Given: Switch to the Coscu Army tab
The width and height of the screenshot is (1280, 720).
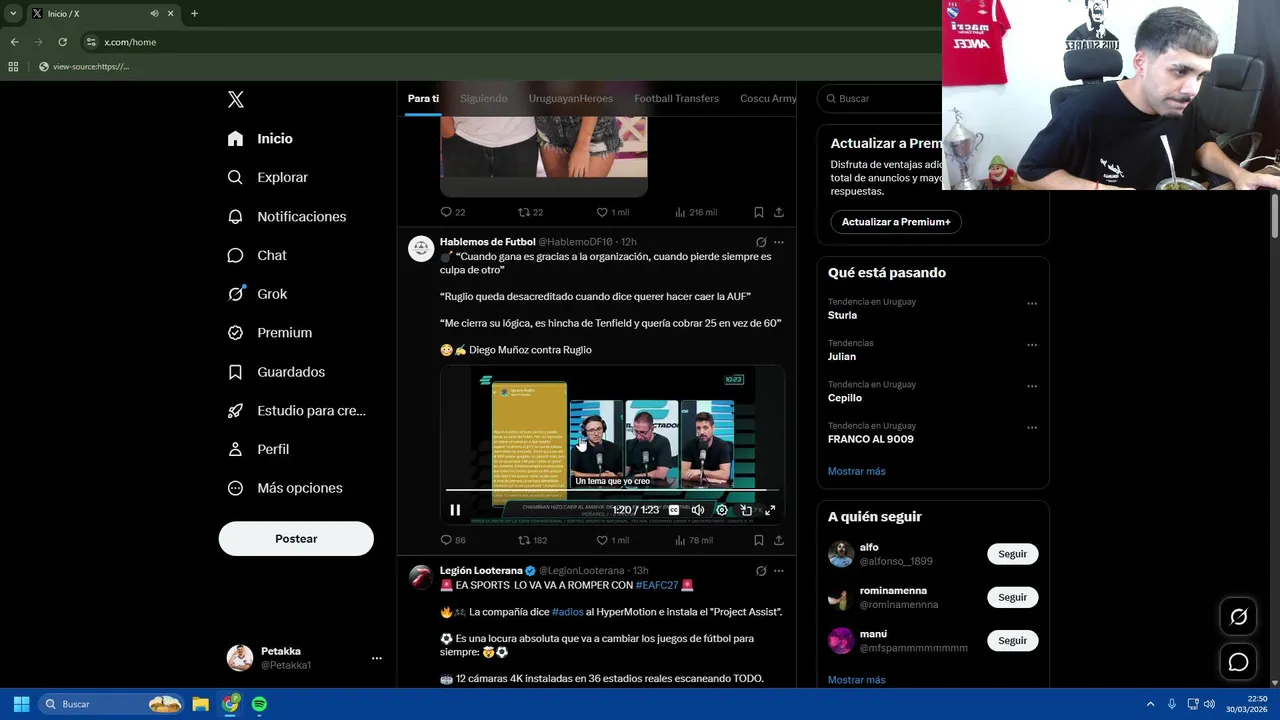Looking at the screenshot, I should [768, 98].
